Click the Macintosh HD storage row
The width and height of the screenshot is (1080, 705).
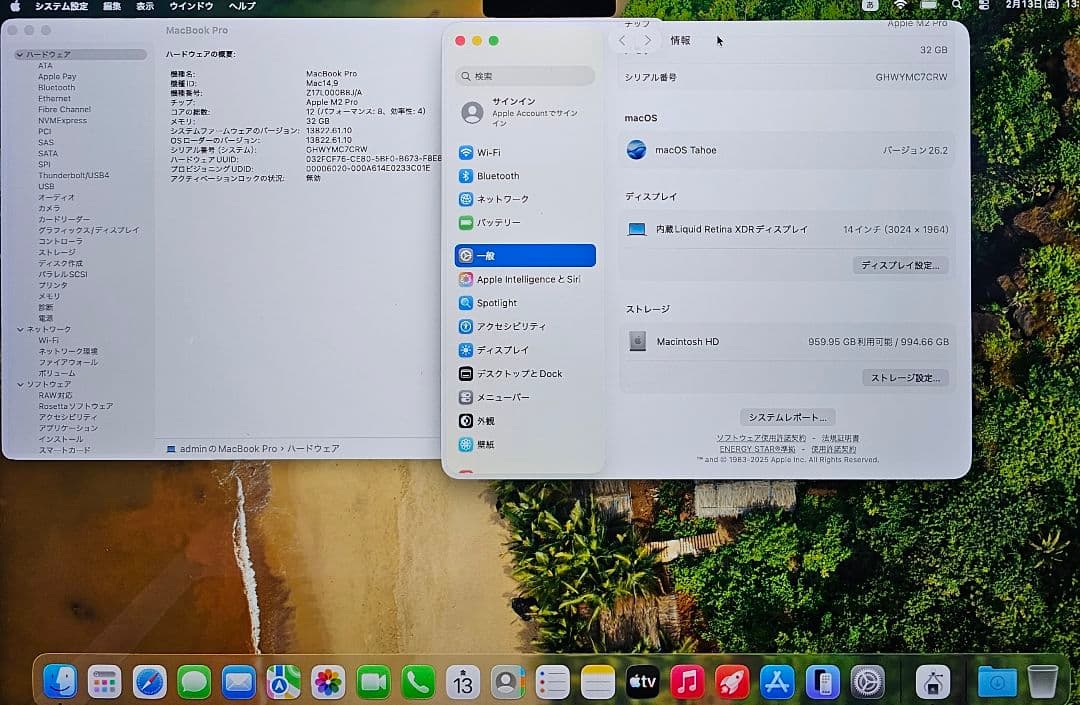click(x=787, y=341)
